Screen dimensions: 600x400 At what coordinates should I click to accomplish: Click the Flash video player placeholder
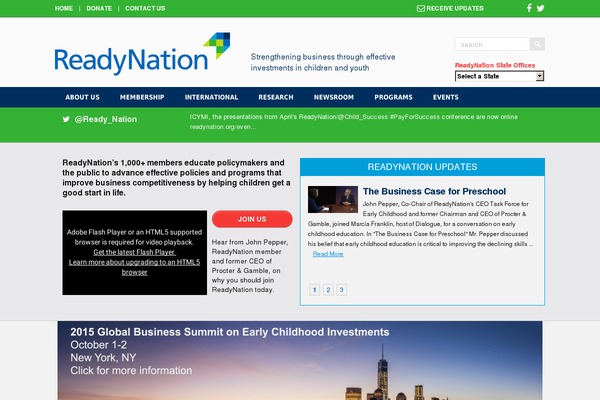click(x=135, y=253)
